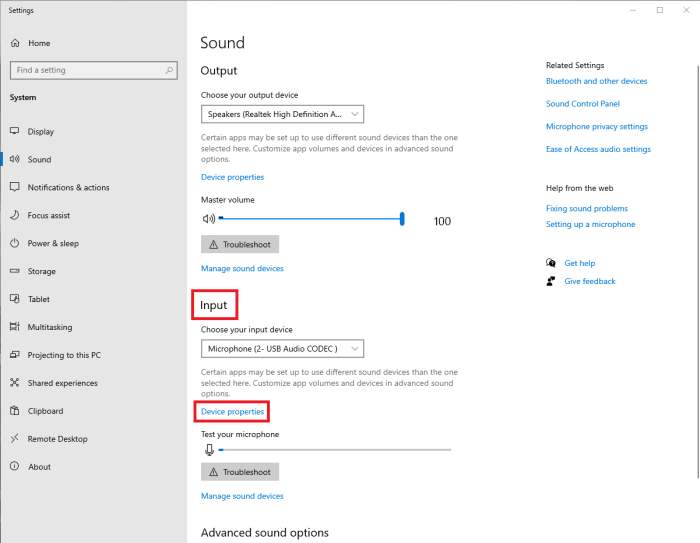Click input Troubleshoot button below microphone test
The width and height of the screenshot is (700, 543).
[240, 472]
